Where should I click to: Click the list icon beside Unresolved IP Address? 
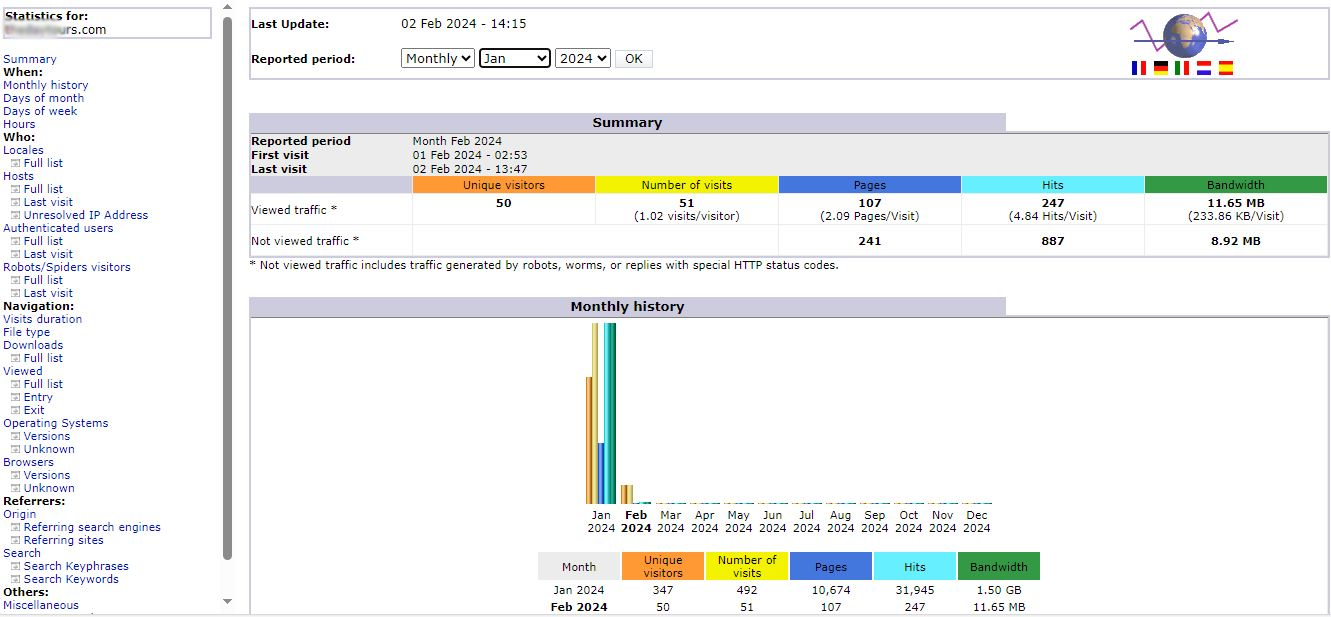coord(15,215)
